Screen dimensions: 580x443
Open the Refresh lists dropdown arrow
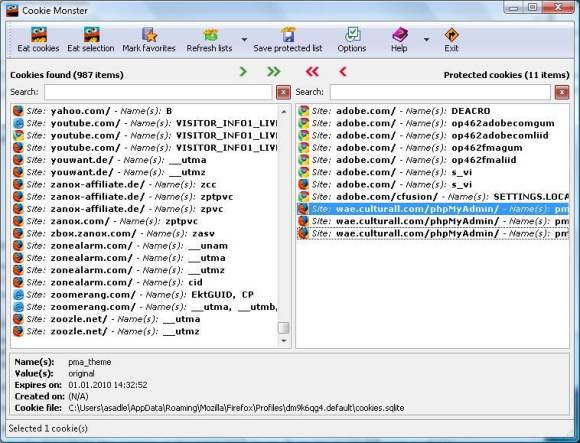point(244,39)
